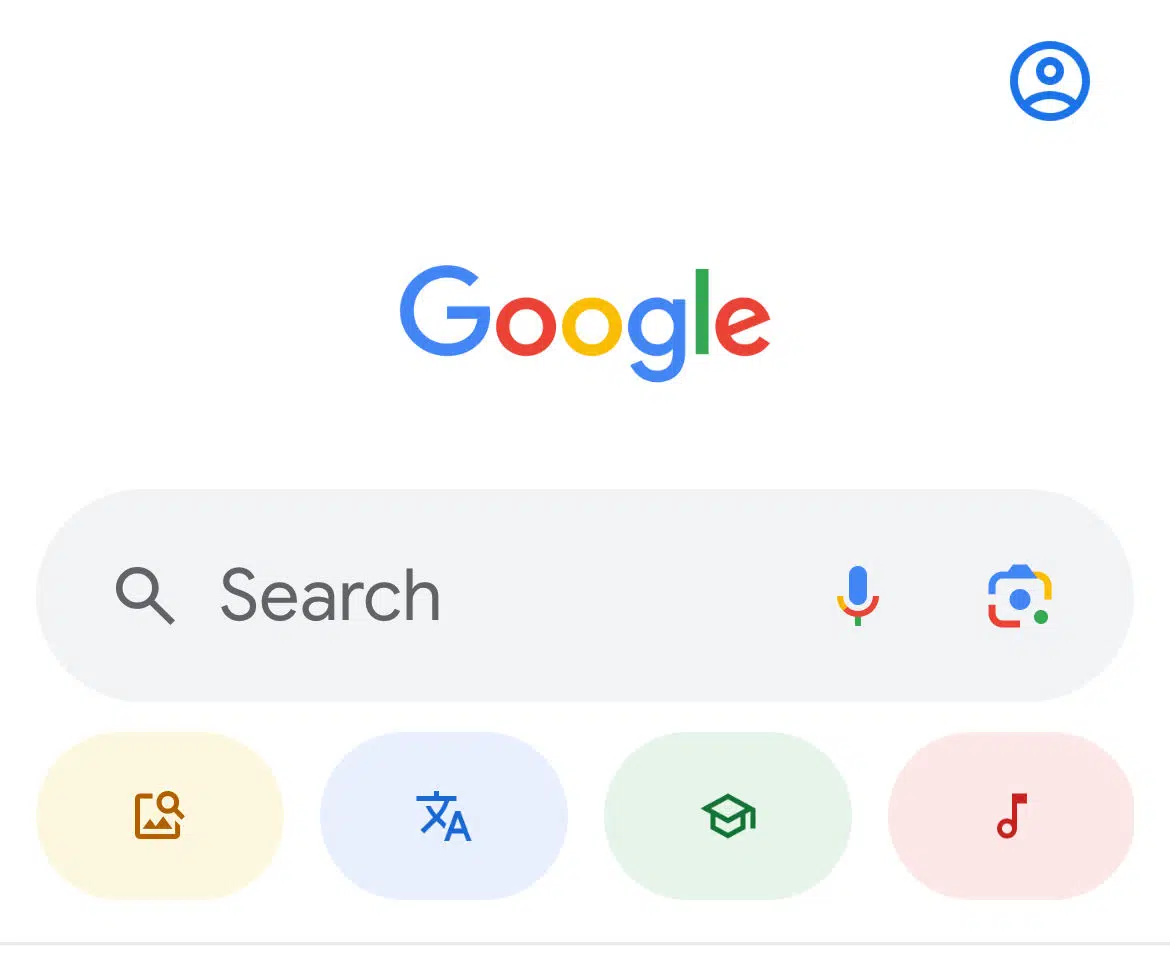1170x960 pixels.
Task: Open Google Translate via the blue chip
Action: click(x=443, y=816)
